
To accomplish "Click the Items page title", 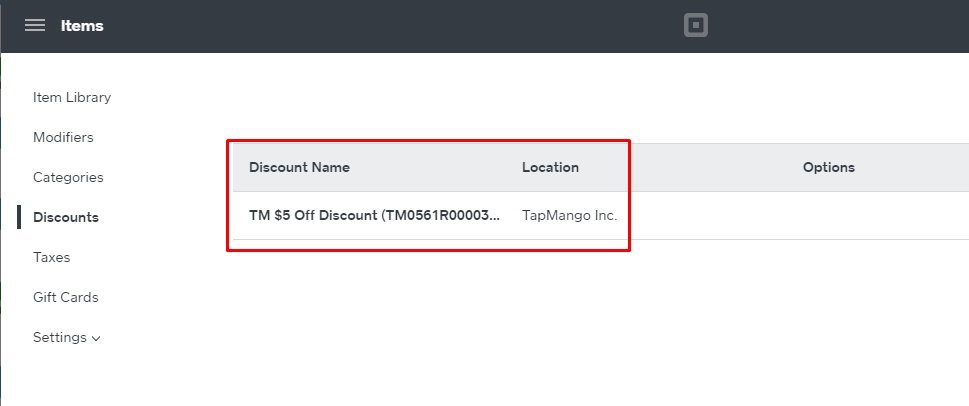I will tap(82, 26).
